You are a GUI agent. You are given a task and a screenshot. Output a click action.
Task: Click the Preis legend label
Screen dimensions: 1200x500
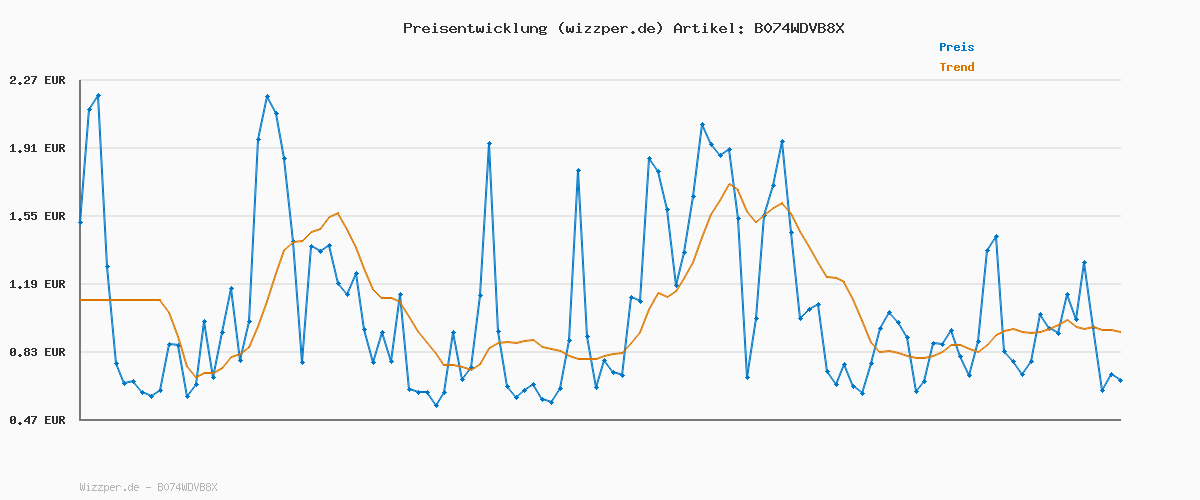(956, 47)
